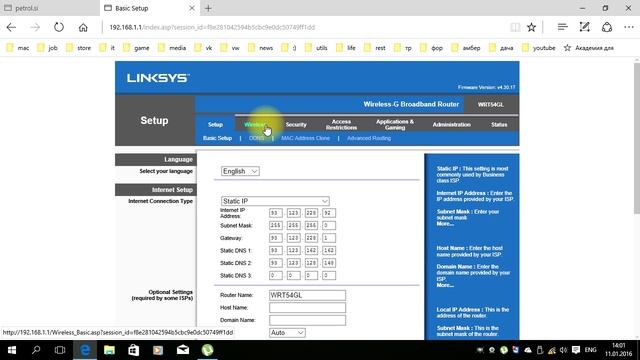Open the utils bookmarks folder
Image resolution: width=640 pixels, height=360 pixels.
[x=316, y=48]
